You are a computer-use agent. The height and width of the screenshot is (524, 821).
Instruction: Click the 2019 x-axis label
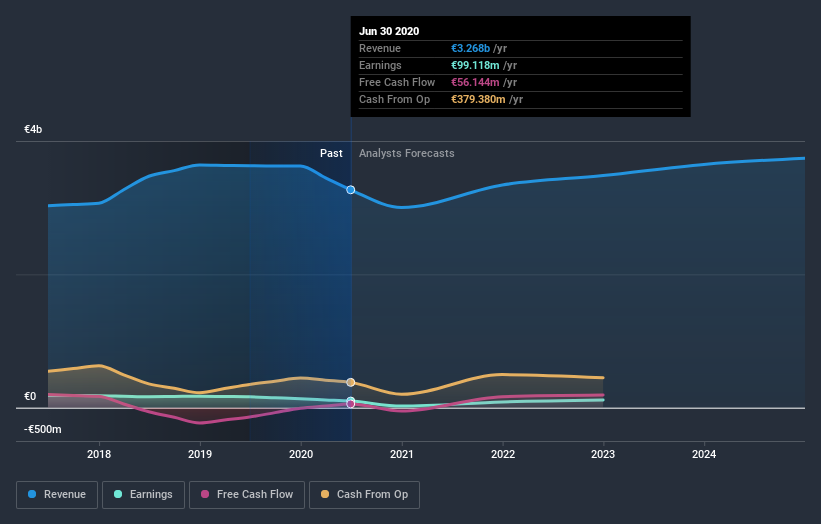click(x=200, y=454)
